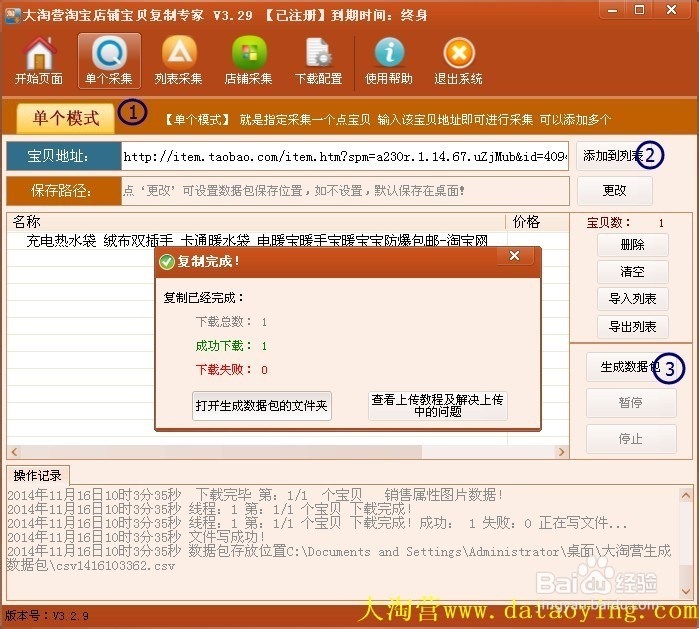
Task: Minimize the application window
Action: (x=613, y=10)
